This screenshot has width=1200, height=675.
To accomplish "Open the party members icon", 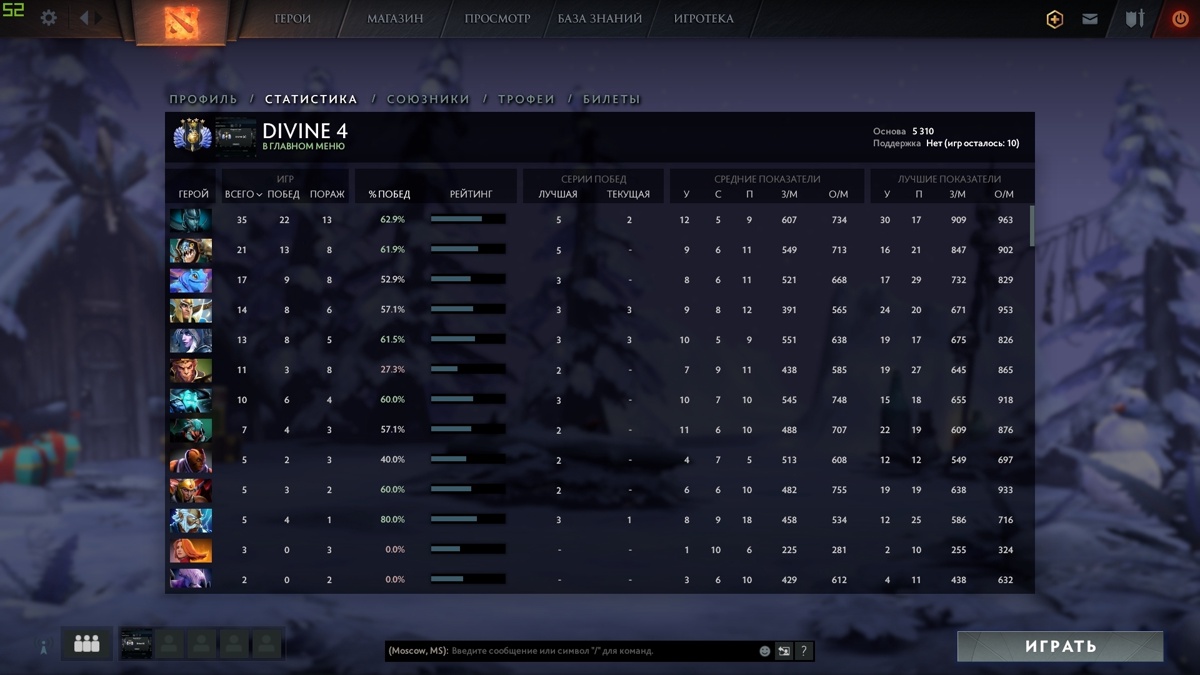I will tap(87, 644).
